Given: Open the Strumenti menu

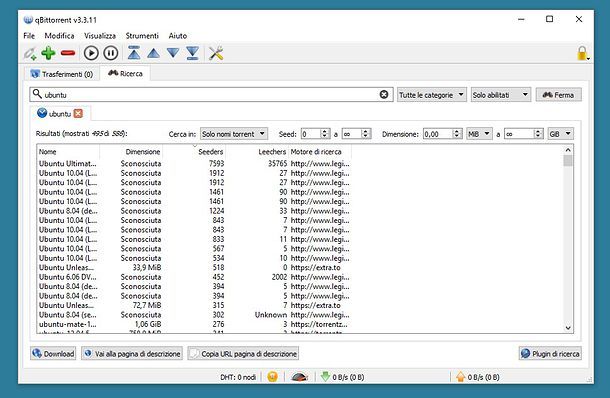Looking at the screenshot, I should click(x=142, y=36).
